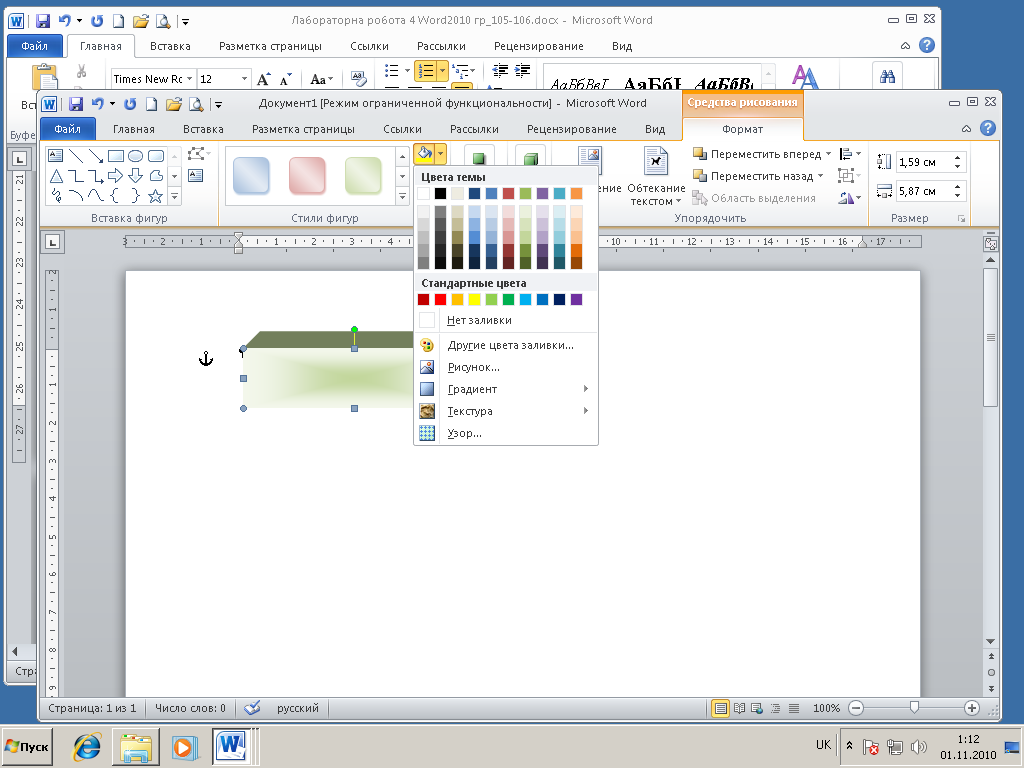This screenshot has width=1024, height=768.
Task: Toggle tab stop selector left of horizontal ruler
Action: [53, 243]
